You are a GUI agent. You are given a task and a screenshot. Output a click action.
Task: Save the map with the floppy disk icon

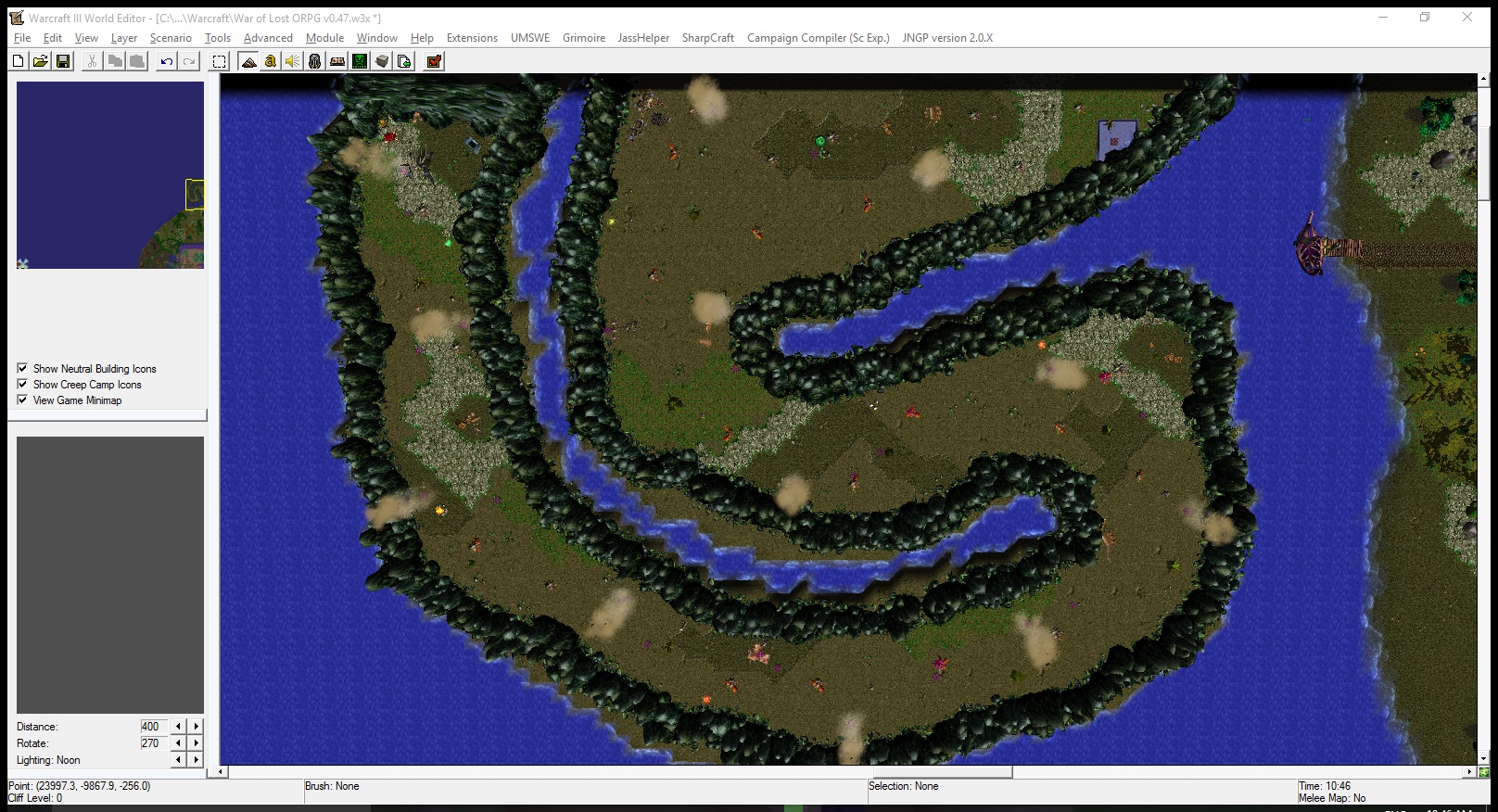[63, 61]
